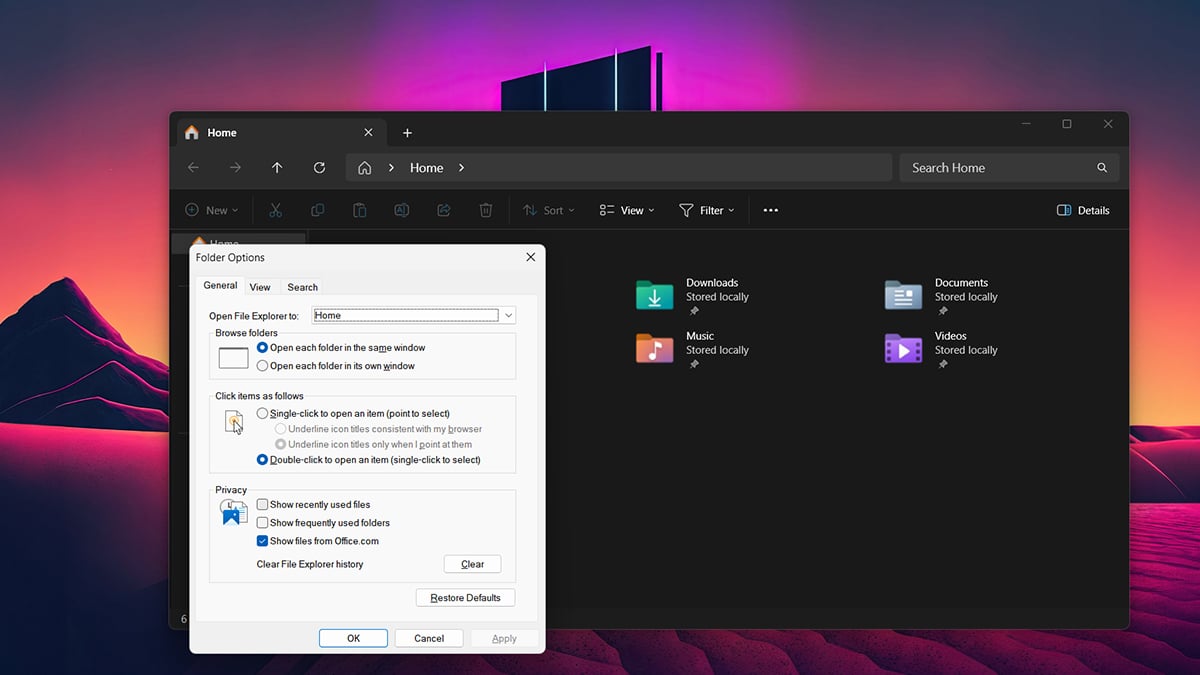Switch to the Search tab
This screenshot has width=1200, height=675.
click(x=303, y=287)
